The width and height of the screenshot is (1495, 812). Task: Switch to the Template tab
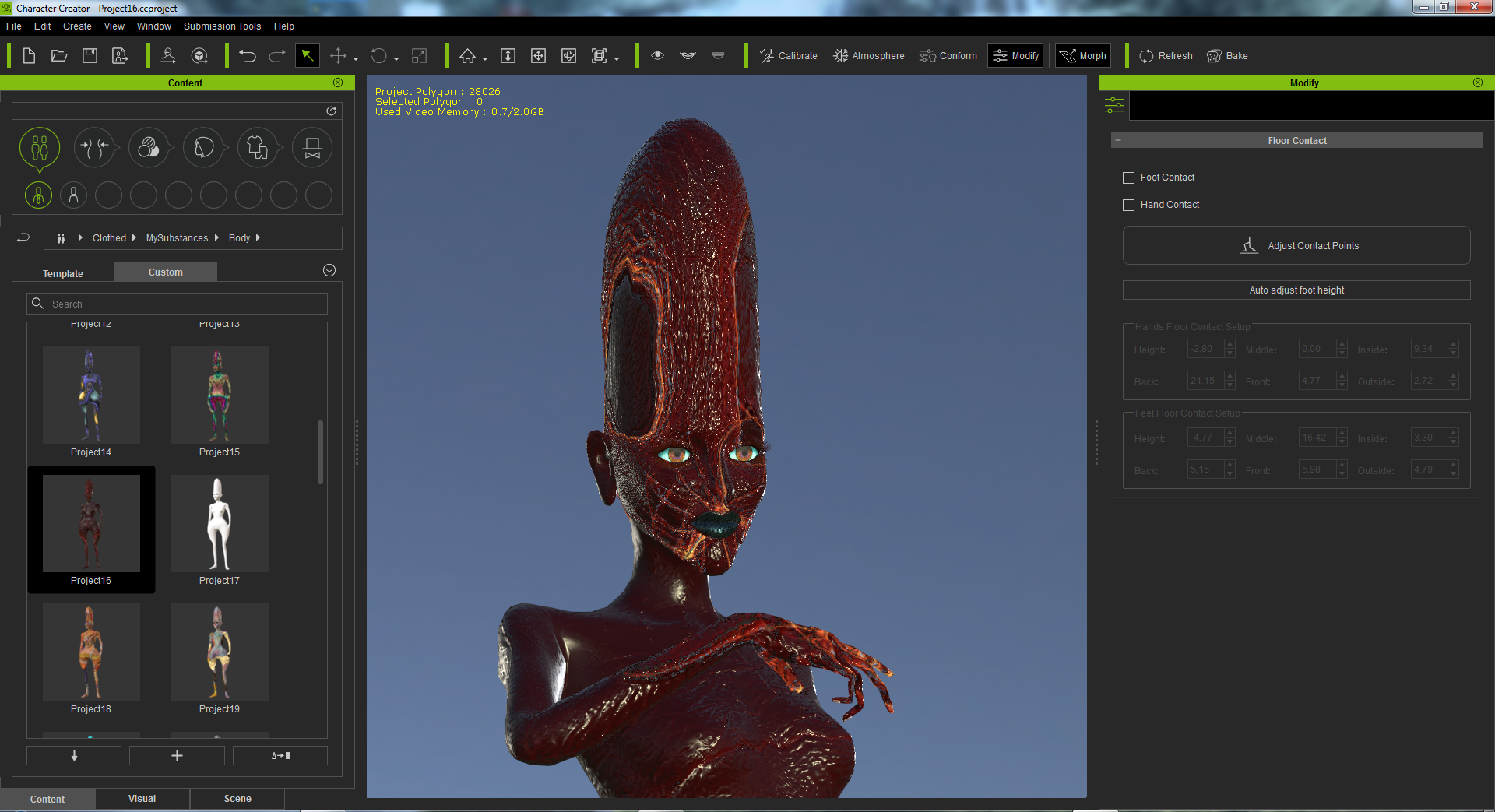pos(63,273)
